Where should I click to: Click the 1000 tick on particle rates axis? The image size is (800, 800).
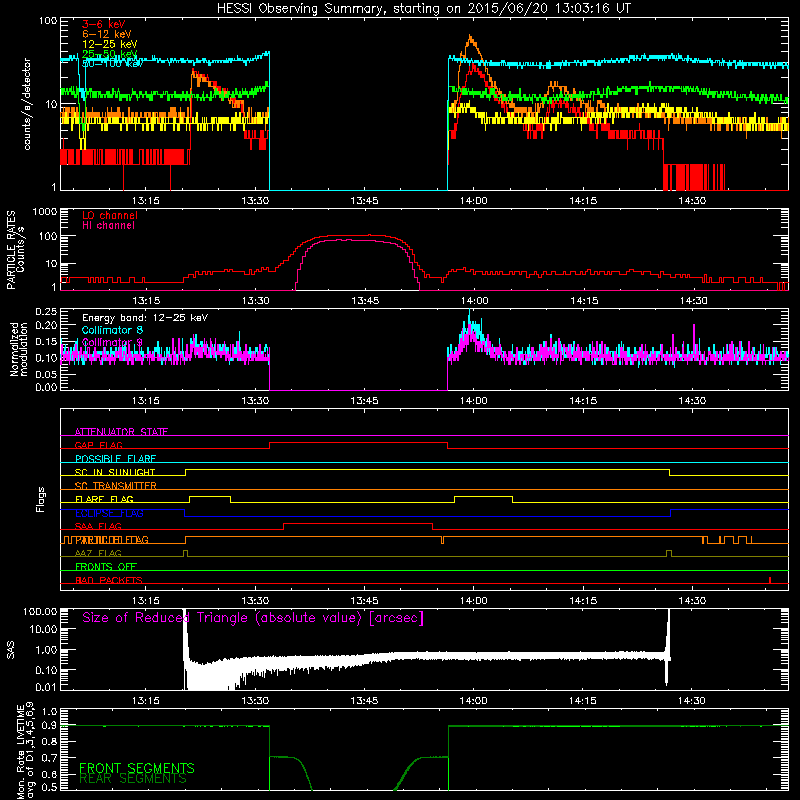[x=44, y=212]
